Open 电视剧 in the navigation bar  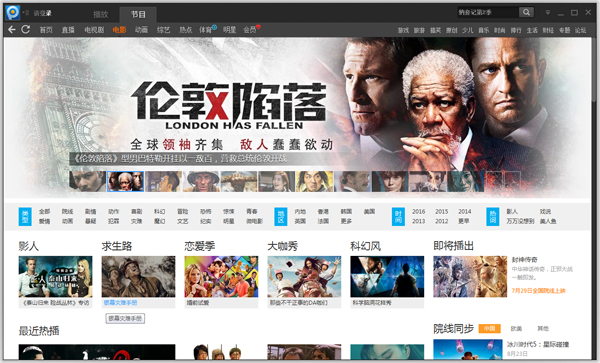click(x=94, y=30)
